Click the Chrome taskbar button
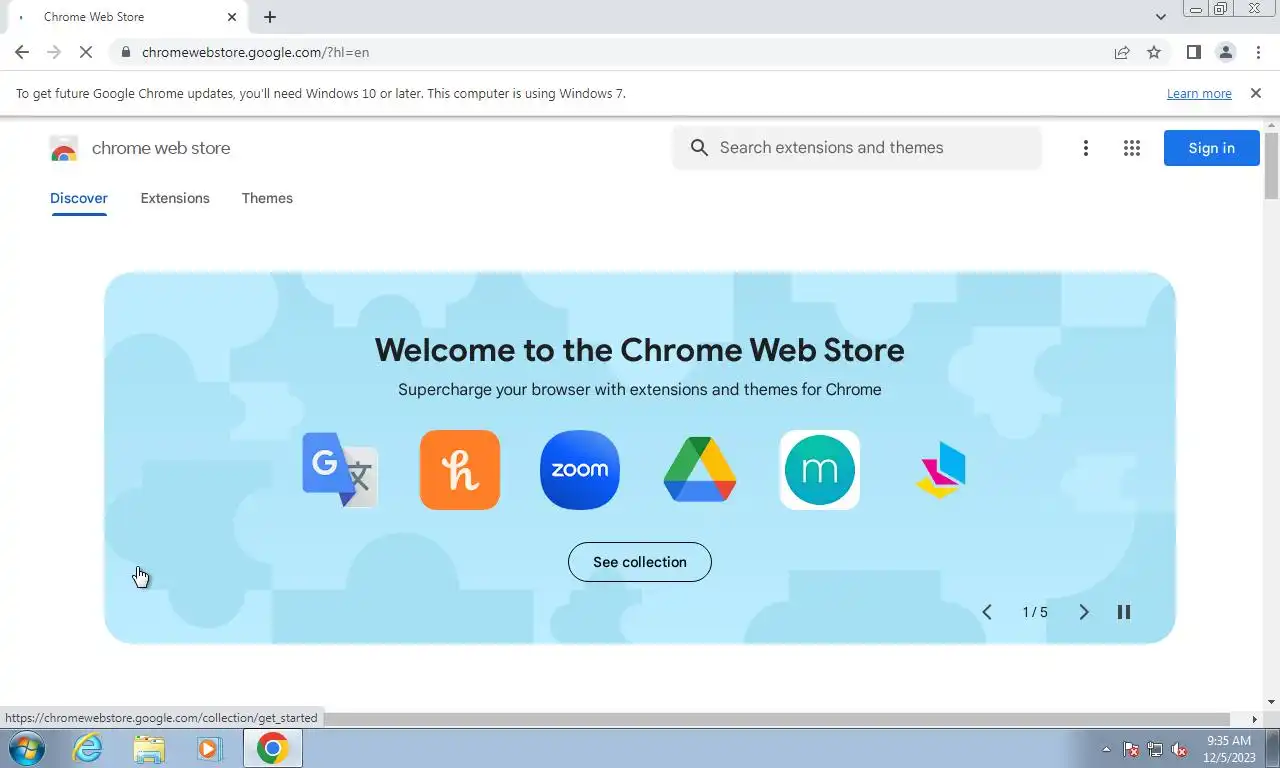The width and height of the screenshot is (1280, 768). point(272,748)
